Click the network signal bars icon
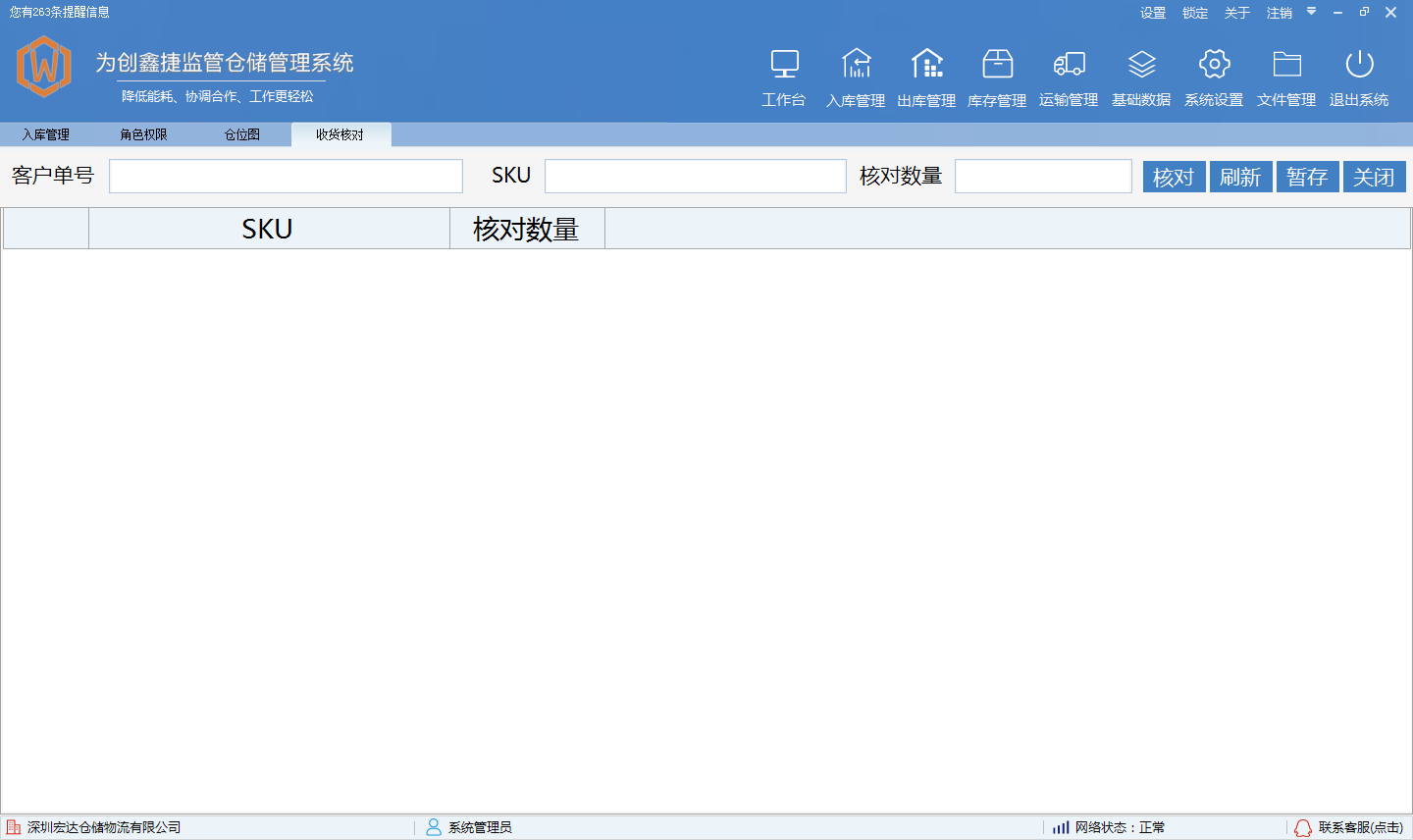 click(x=1061, y=827)
